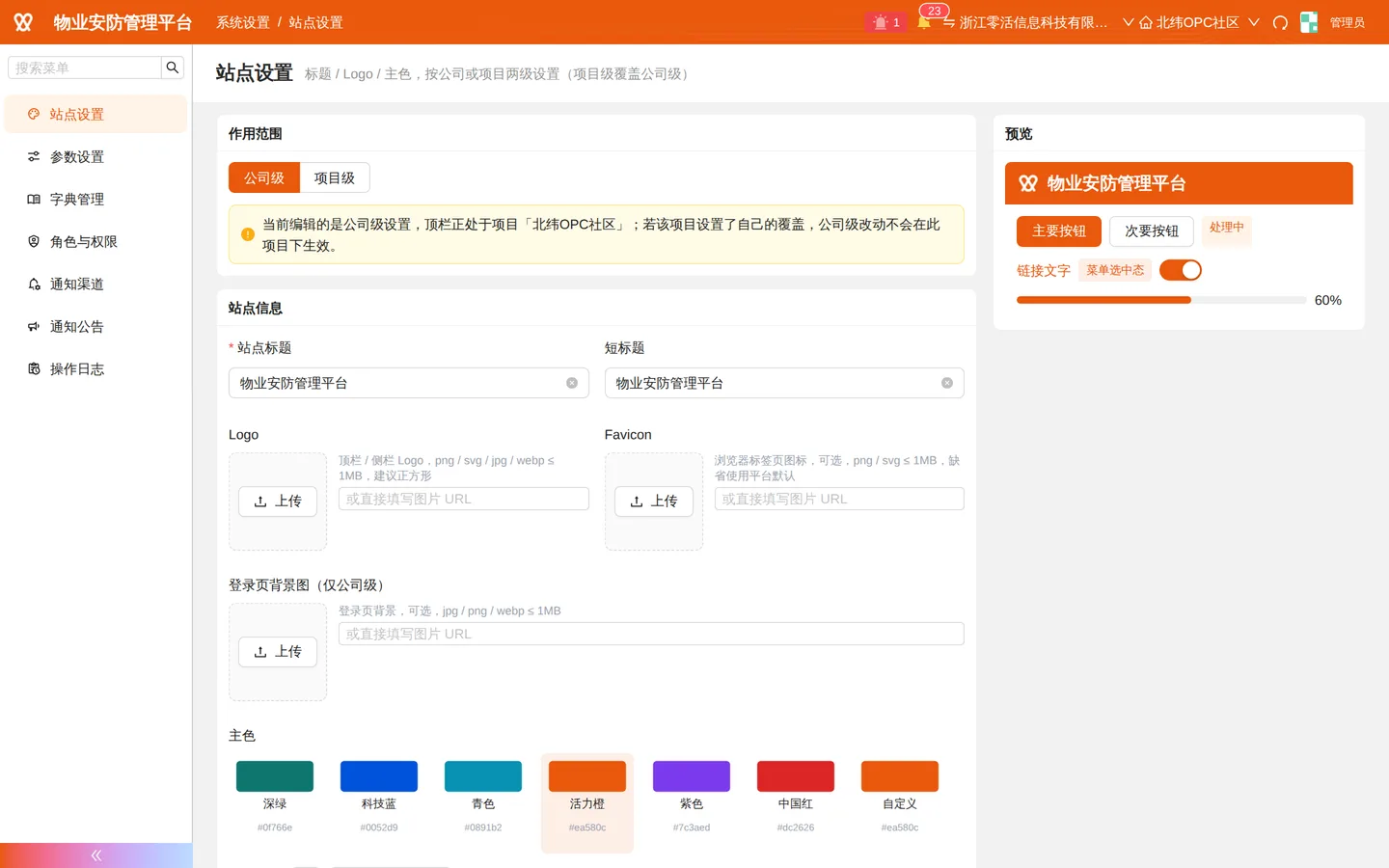Click into the 站点标题 input field
Screen dimensions: 1389x868
pyautogui.click(x=409, y=383)
